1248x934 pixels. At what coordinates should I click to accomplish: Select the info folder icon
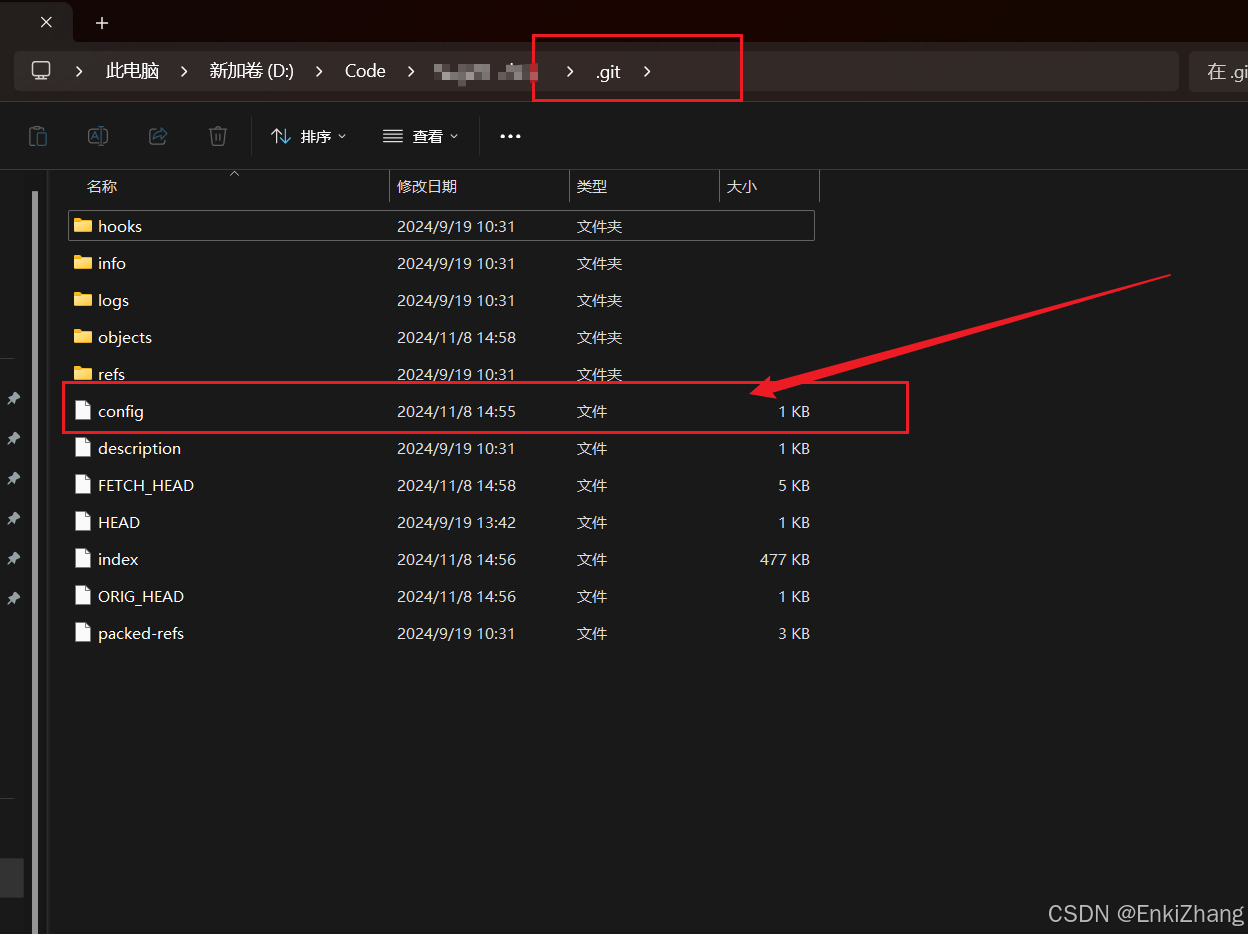pyautogui.click(x=83, y=263)
